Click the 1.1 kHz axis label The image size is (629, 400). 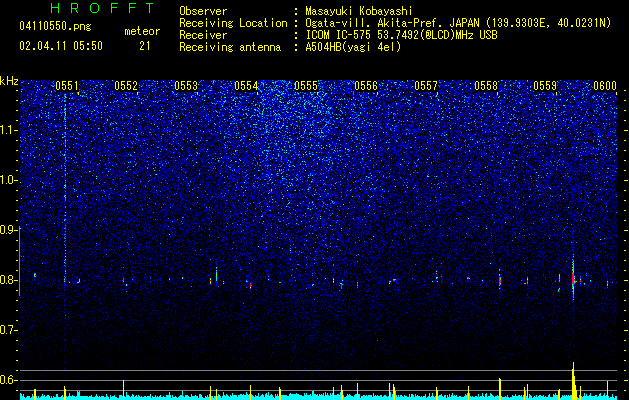point(9,130)
